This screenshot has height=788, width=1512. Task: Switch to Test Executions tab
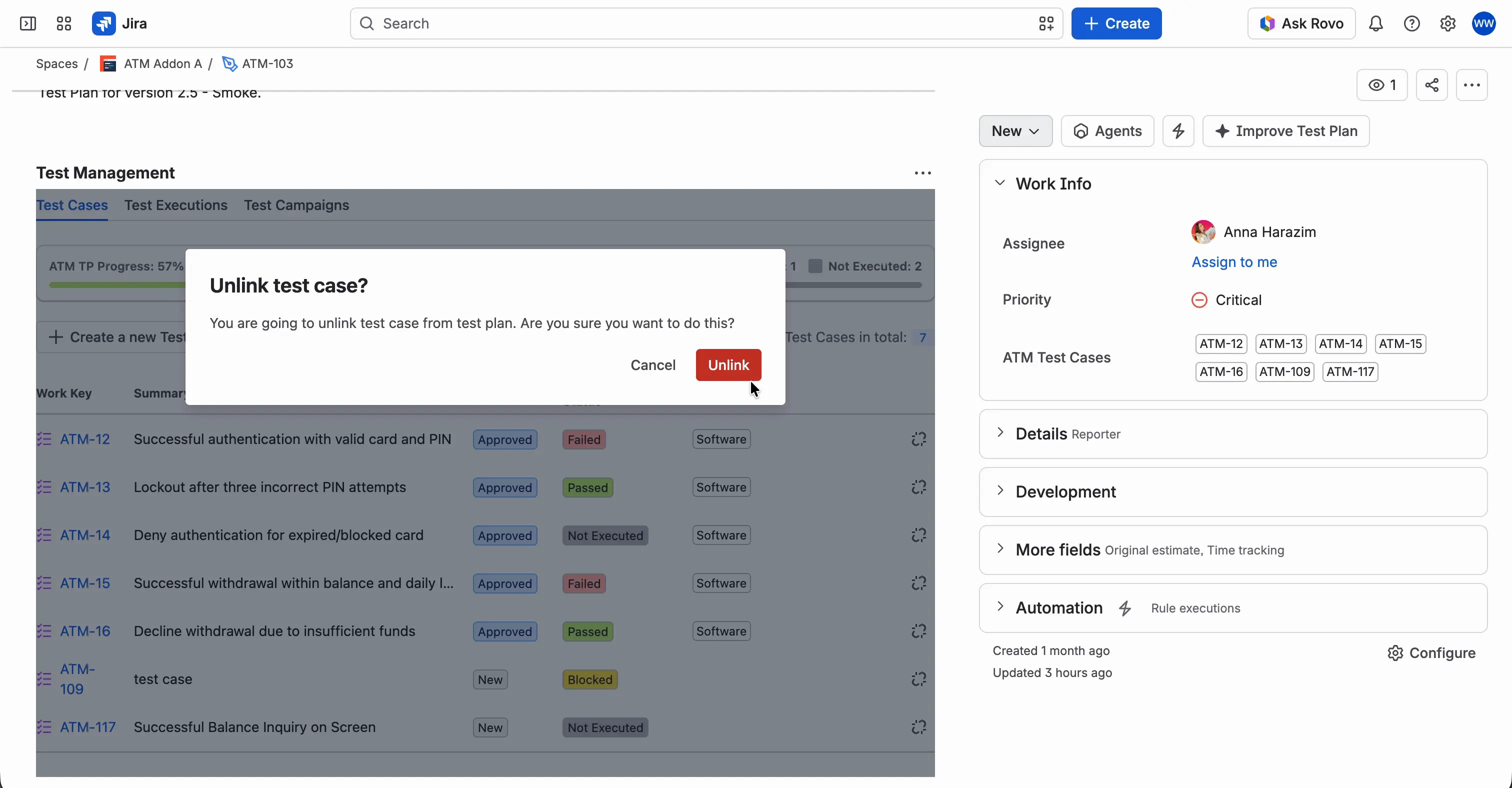point(175,205)
